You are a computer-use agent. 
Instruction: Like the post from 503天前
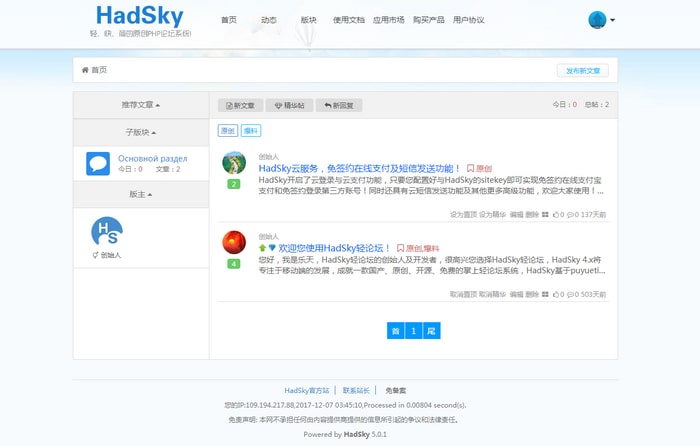(558, 295)
